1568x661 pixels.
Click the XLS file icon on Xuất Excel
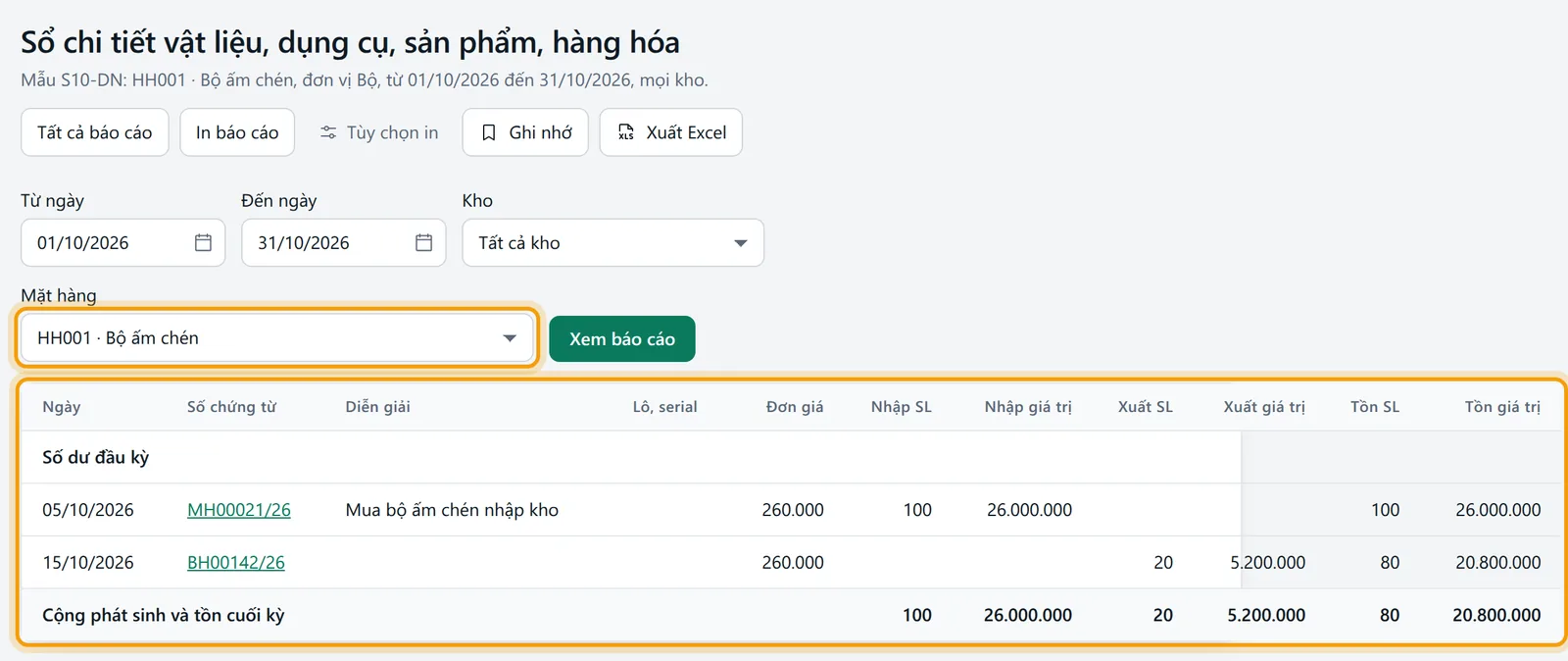625,132
